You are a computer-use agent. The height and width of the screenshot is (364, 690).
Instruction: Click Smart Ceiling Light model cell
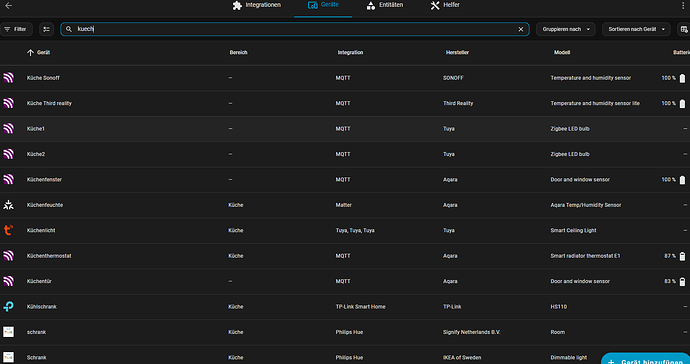coord(573,230)
